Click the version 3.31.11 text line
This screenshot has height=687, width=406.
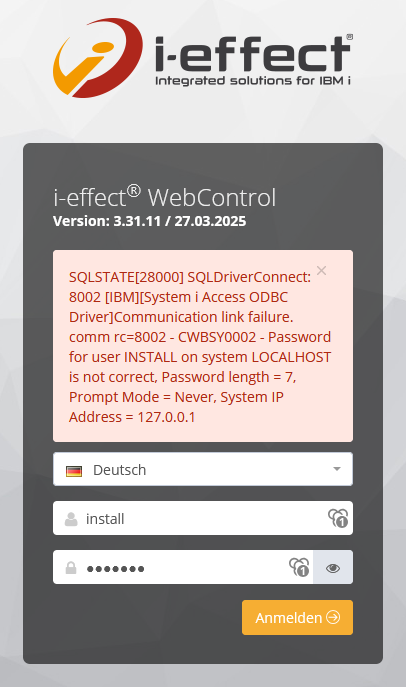point(149,221)
